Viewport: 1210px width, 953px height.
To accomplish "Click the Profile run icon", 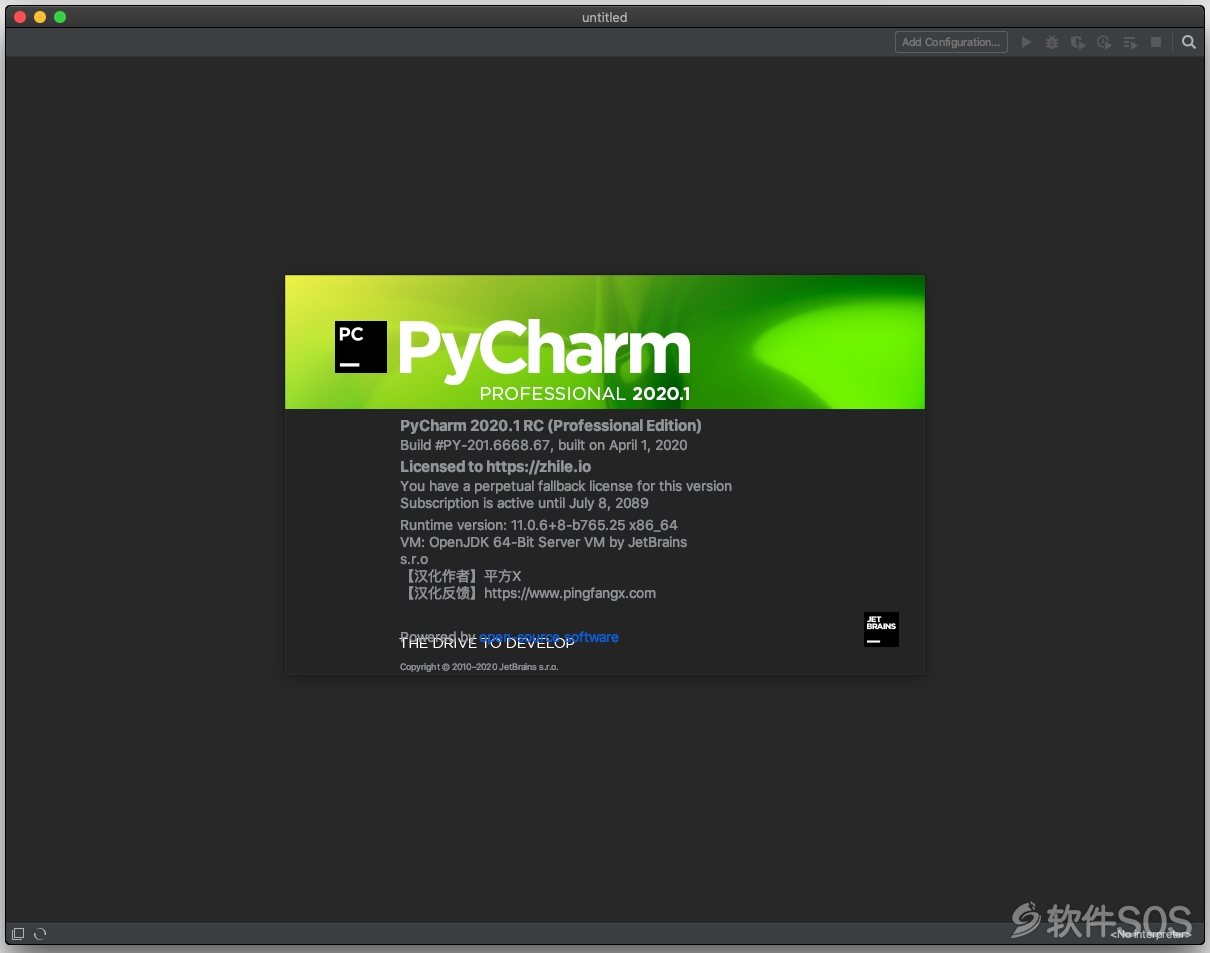I will 1104,42.
